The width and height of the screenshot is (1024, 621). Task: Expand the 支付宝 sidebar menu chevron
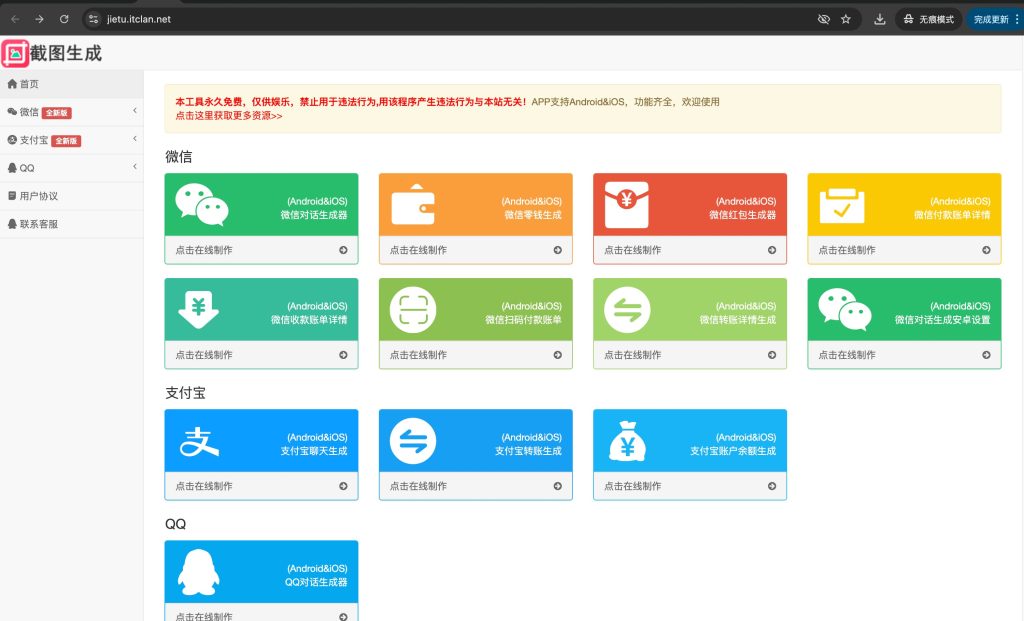135,138
